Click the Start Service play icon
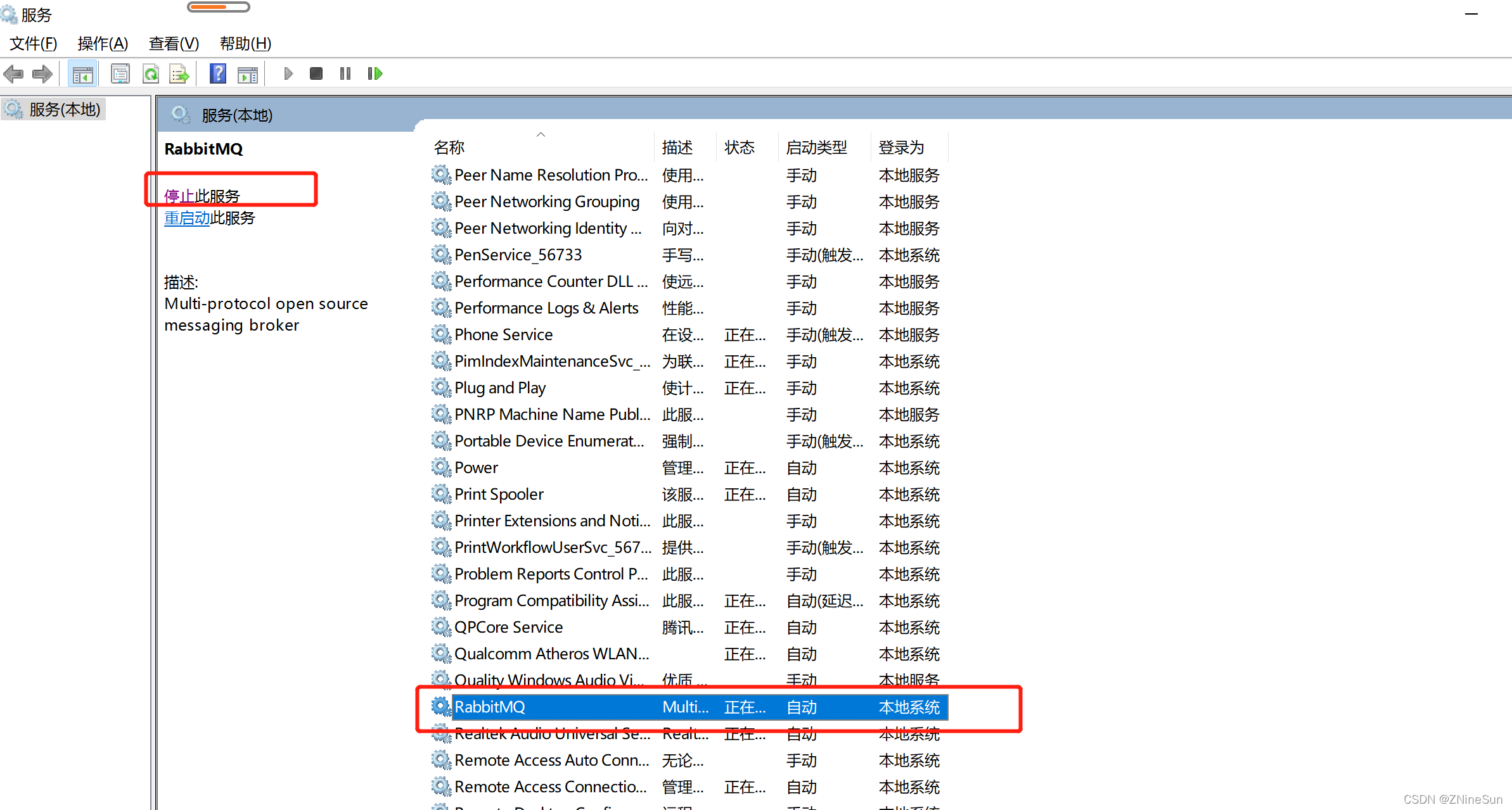Screen dimensions: 1512x810 tap(288, 74)
